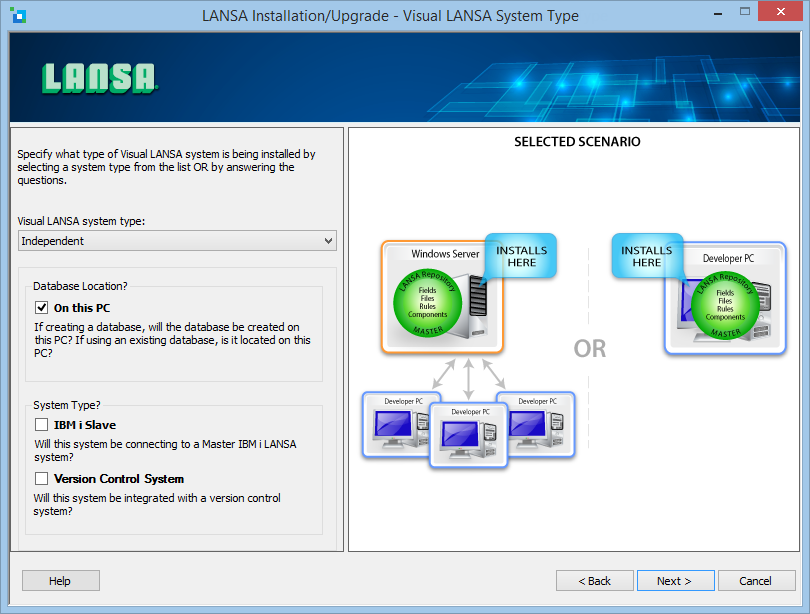Click the LANSA logo in the banner
Image resolution: width=810 pixels, height=614 pixels.
point(99,78)
